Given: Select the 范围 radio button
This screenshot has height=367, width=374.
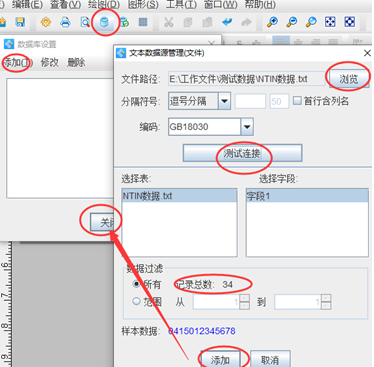Looking at the screenshot, I should point(136,301).
